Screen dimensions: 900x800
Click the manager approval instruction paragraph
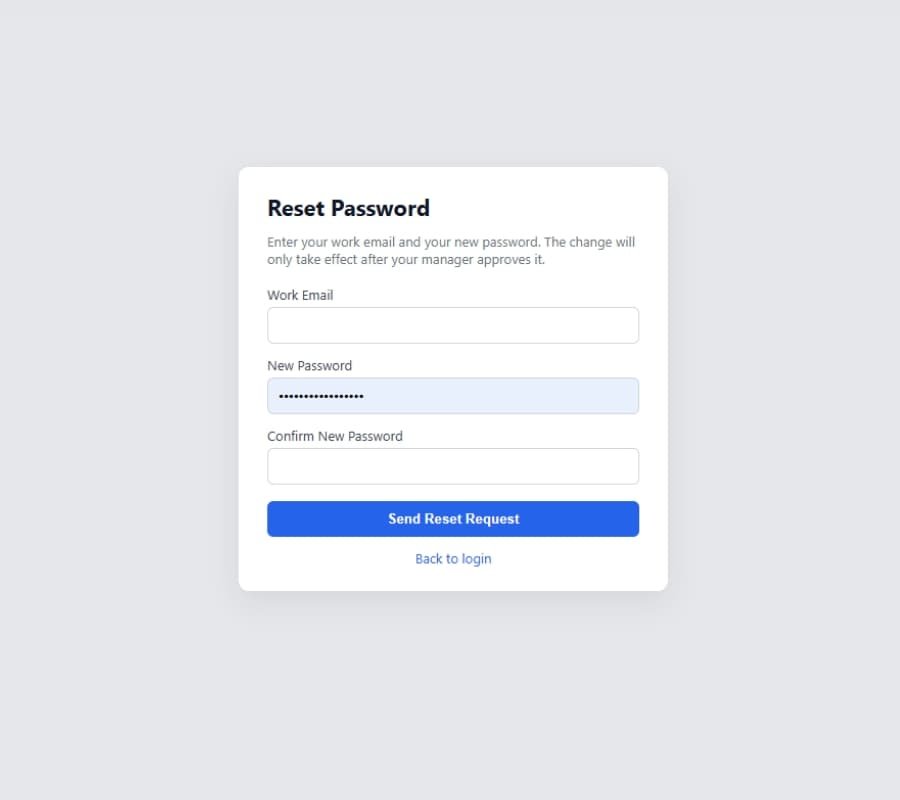tap(450, 251)
